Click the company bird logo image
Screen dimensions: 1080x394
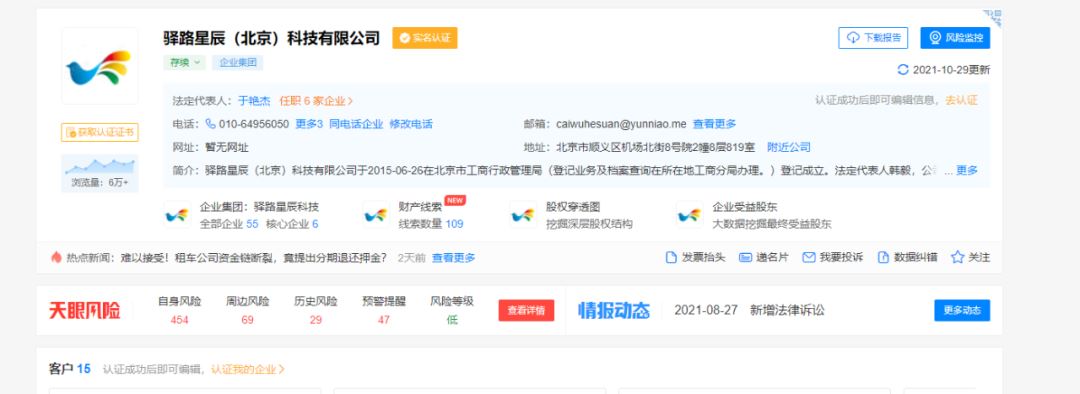coord(99,67)
